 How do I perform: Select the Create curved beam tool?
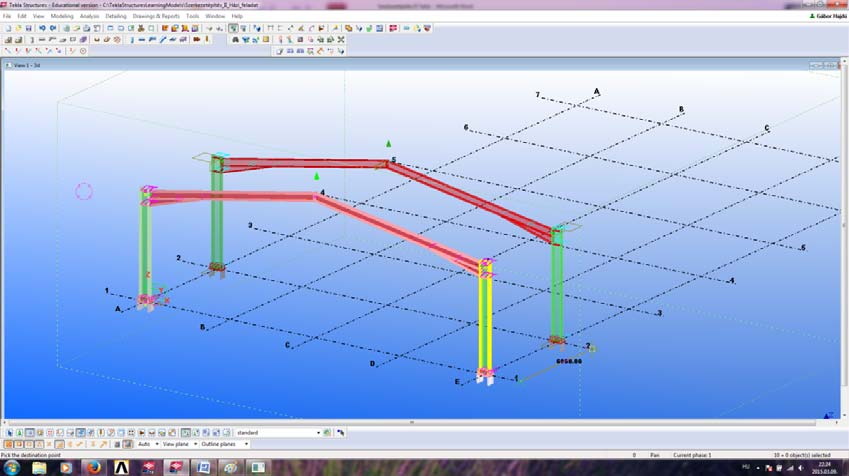point(162,40)
